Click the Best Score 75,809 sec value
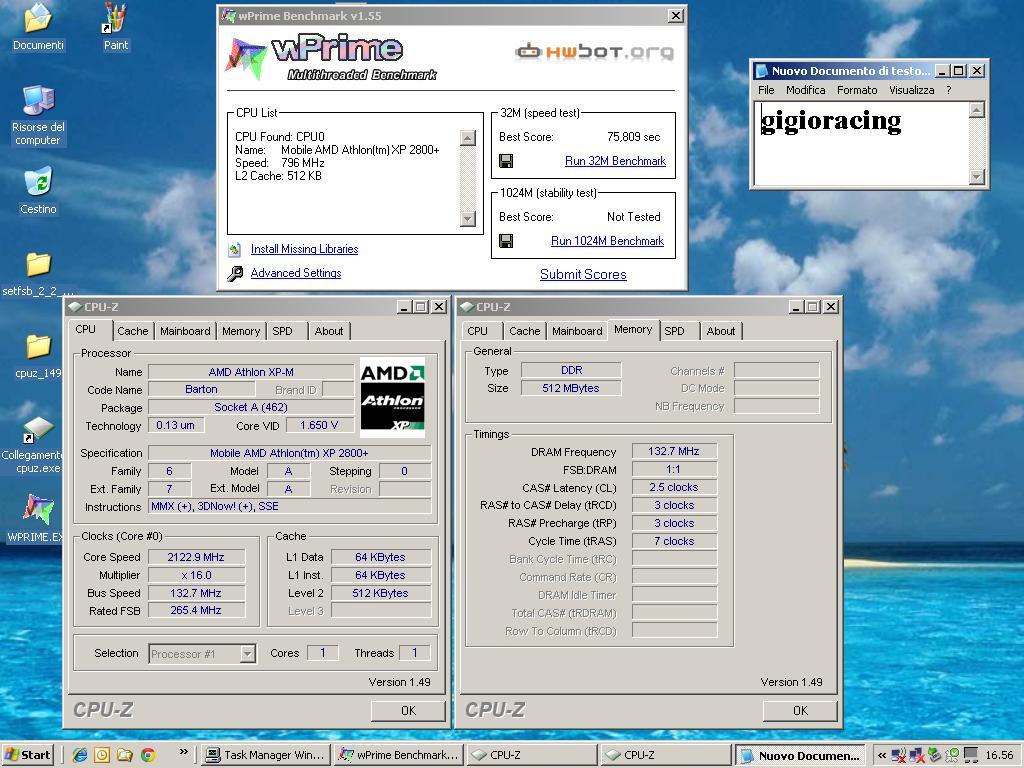This screenshot has height=768, width=1024. (633, 137)
